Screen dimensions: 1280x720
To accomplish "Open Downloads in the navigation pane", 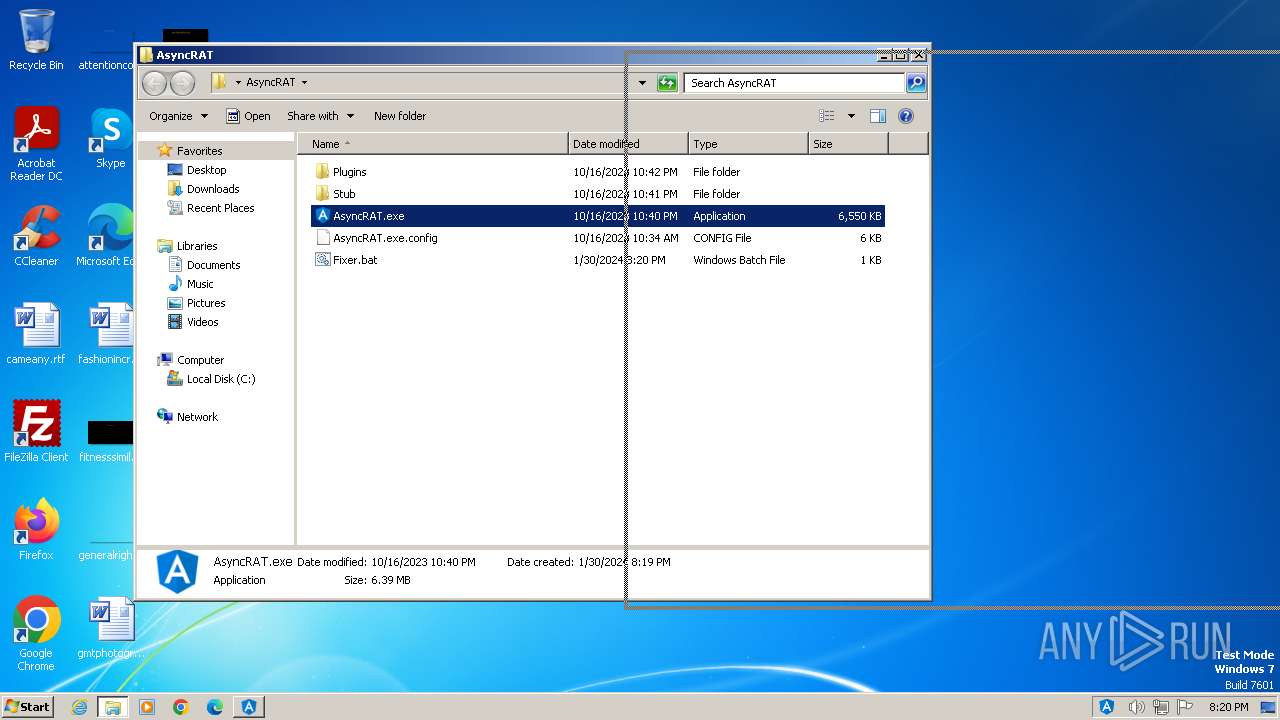I will [213, 189].
